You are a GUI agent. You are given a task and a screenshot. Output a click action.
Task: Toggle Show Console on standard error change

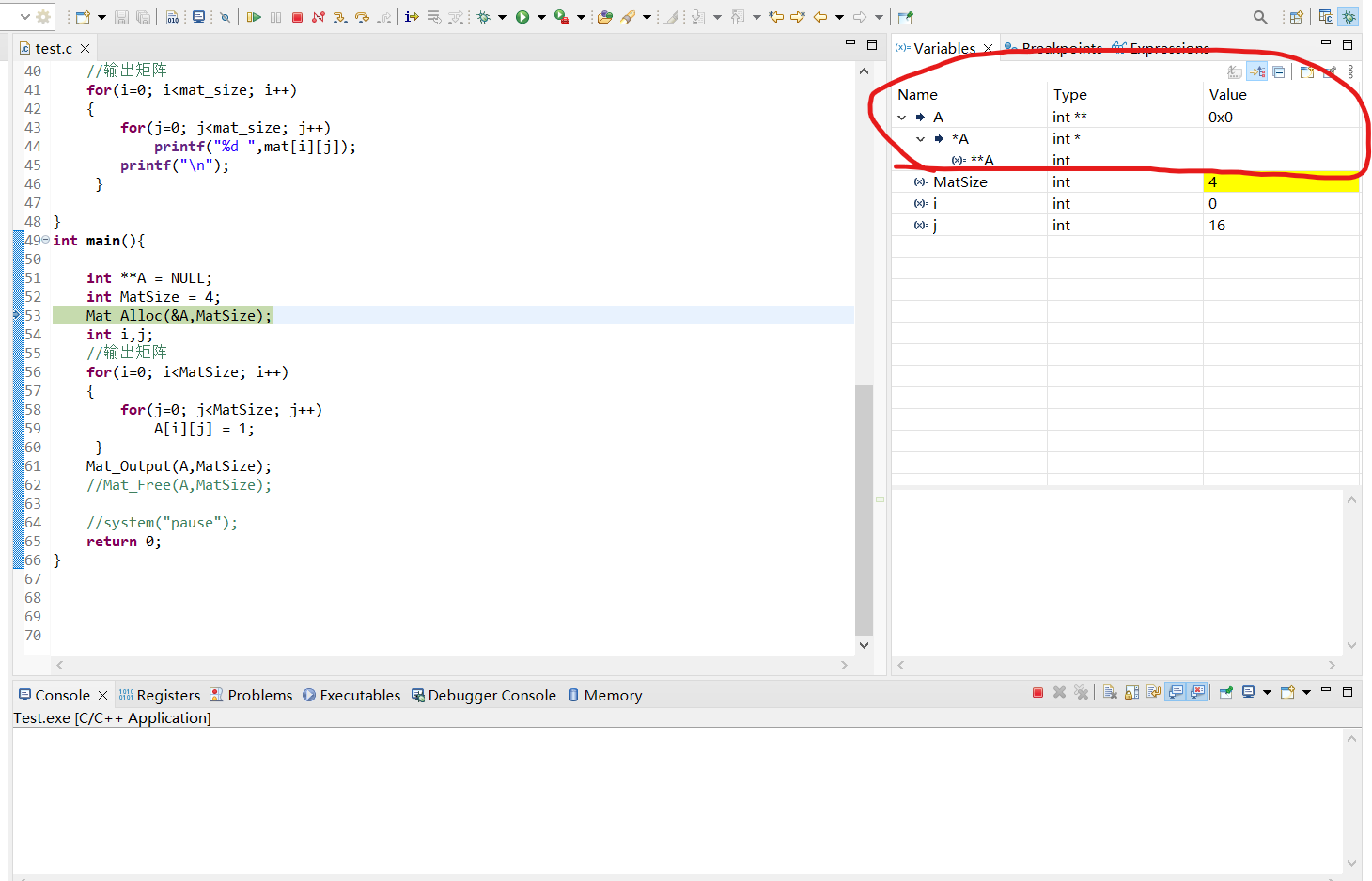[x=1197, y=693]
